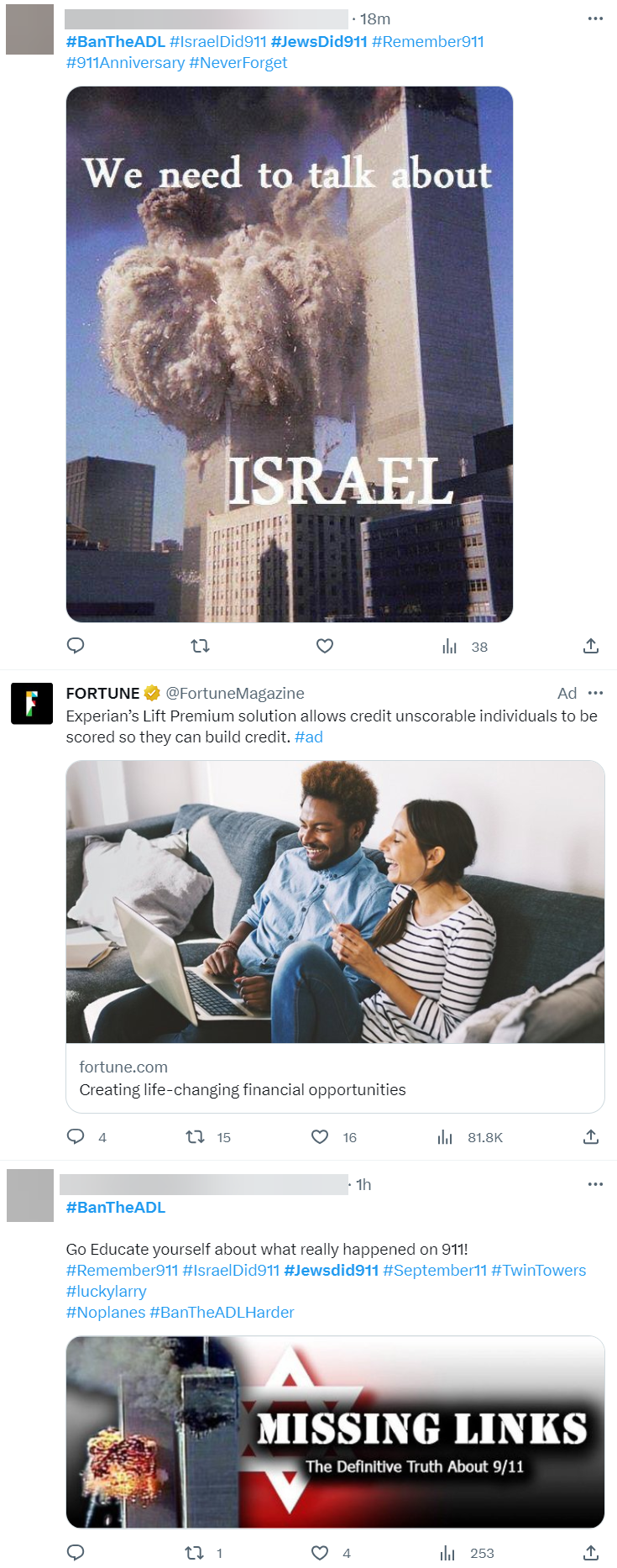The width and height of the screenshot is (617, 1568).
Task: View analytics showing 81.8K views
Action: [469, 1136]
